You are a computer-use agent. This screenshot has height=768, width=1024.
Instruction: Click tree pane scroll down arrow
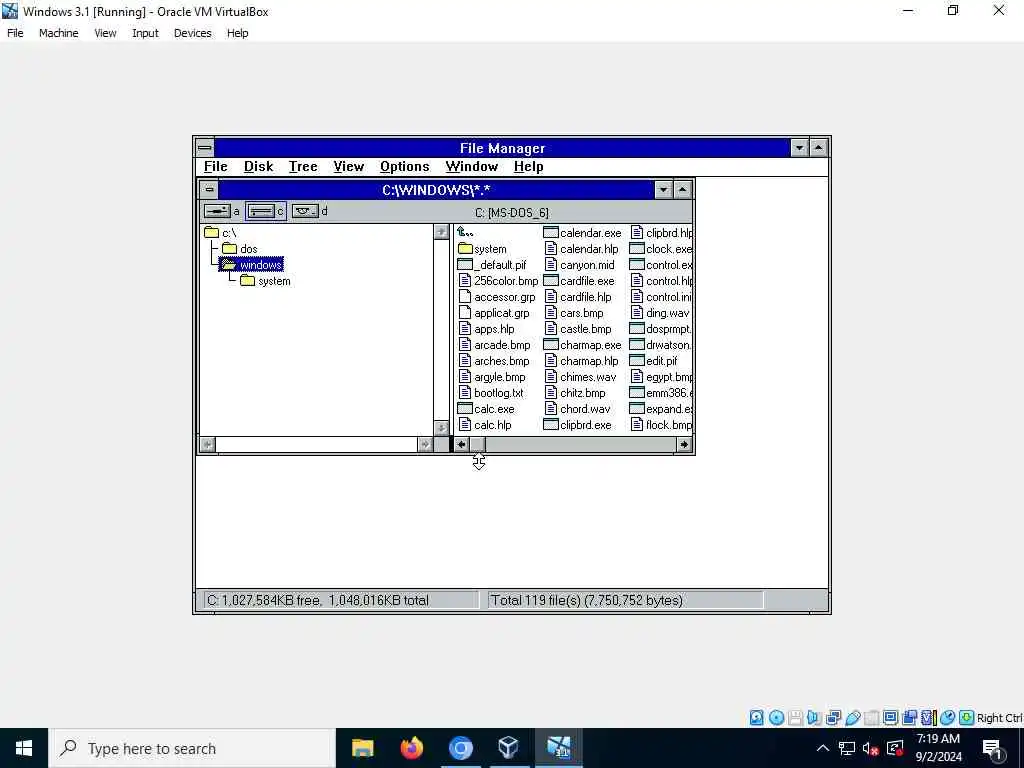tap(441, 428)
